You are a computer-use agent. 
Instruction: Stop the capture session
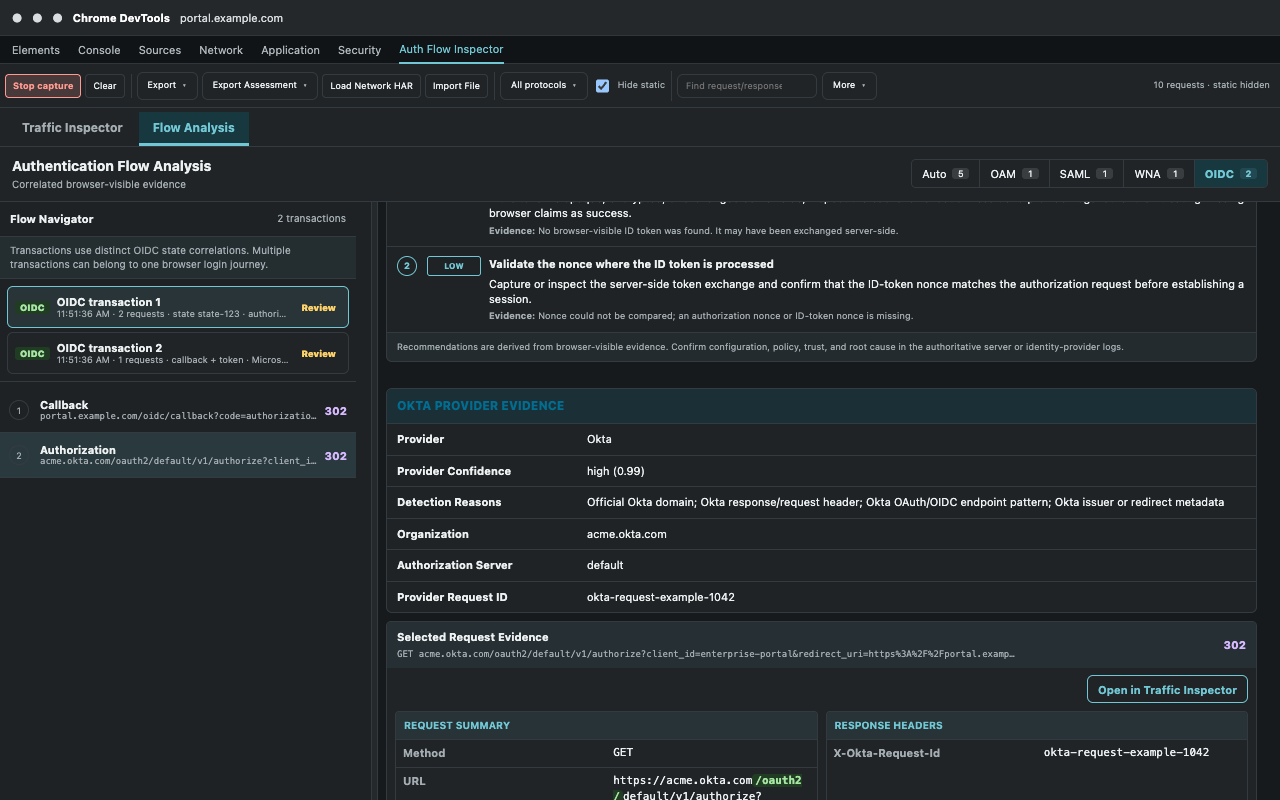point(43,86)
